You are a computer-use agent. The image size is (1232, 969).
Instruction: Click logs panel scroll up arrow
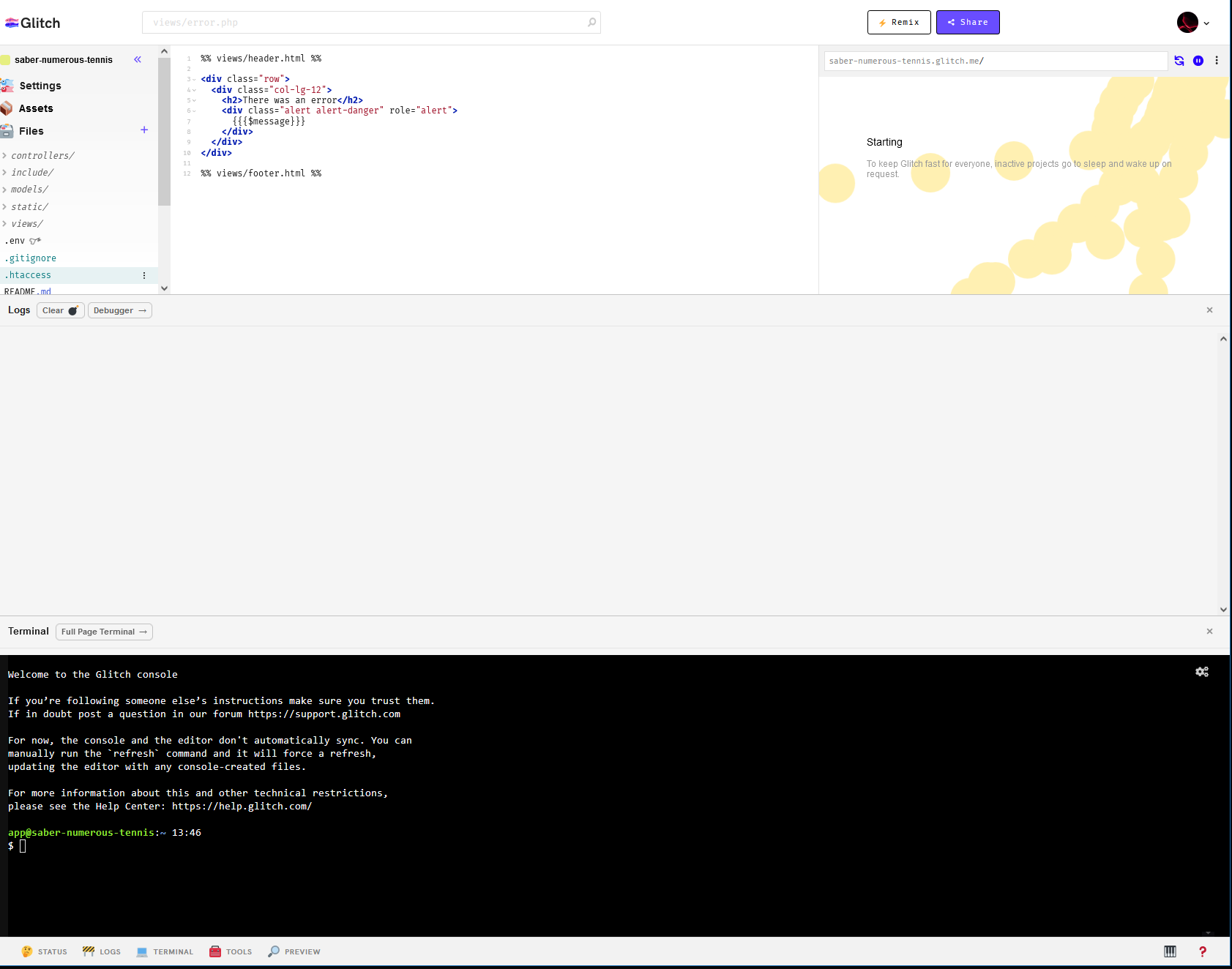[x=1223, y=338]
